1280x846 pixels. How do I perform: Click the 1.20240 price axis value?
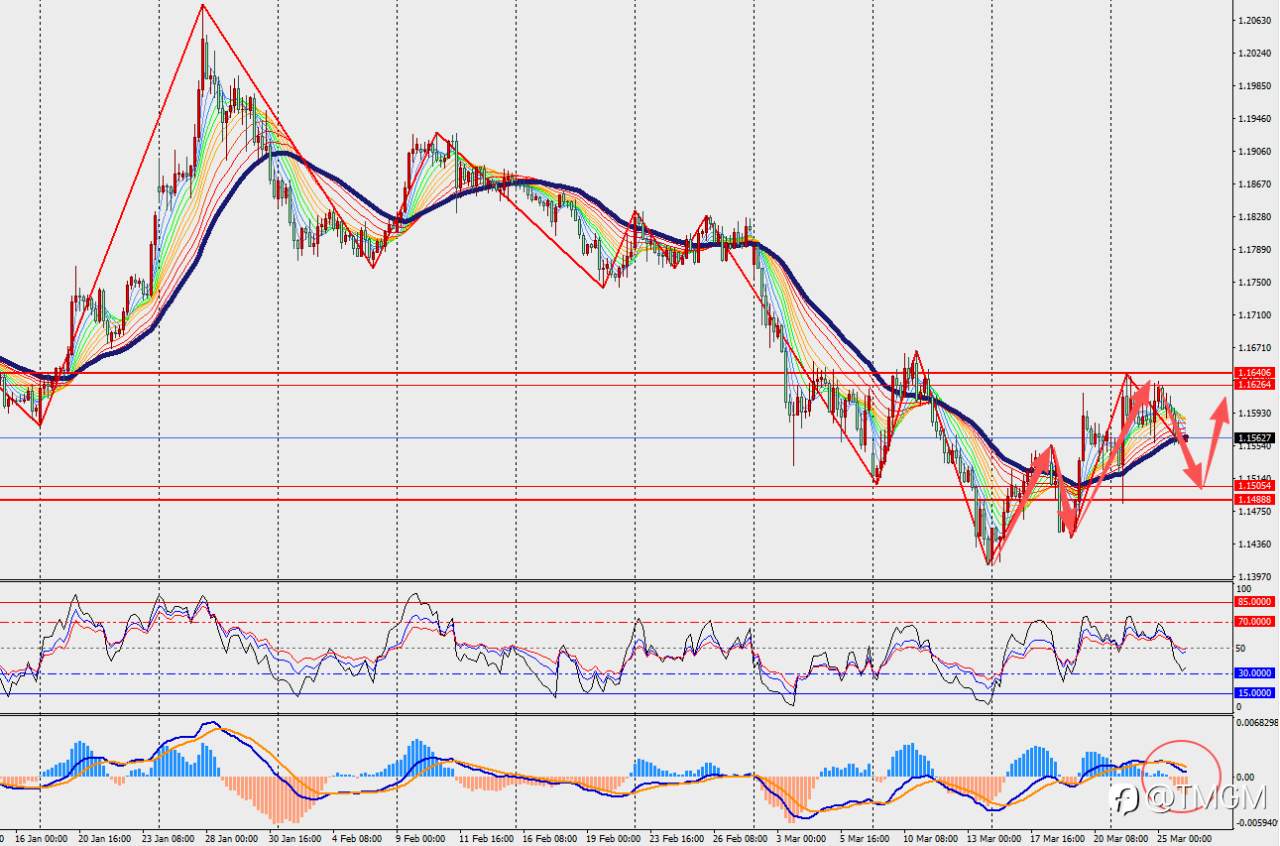click(1256, 53)
